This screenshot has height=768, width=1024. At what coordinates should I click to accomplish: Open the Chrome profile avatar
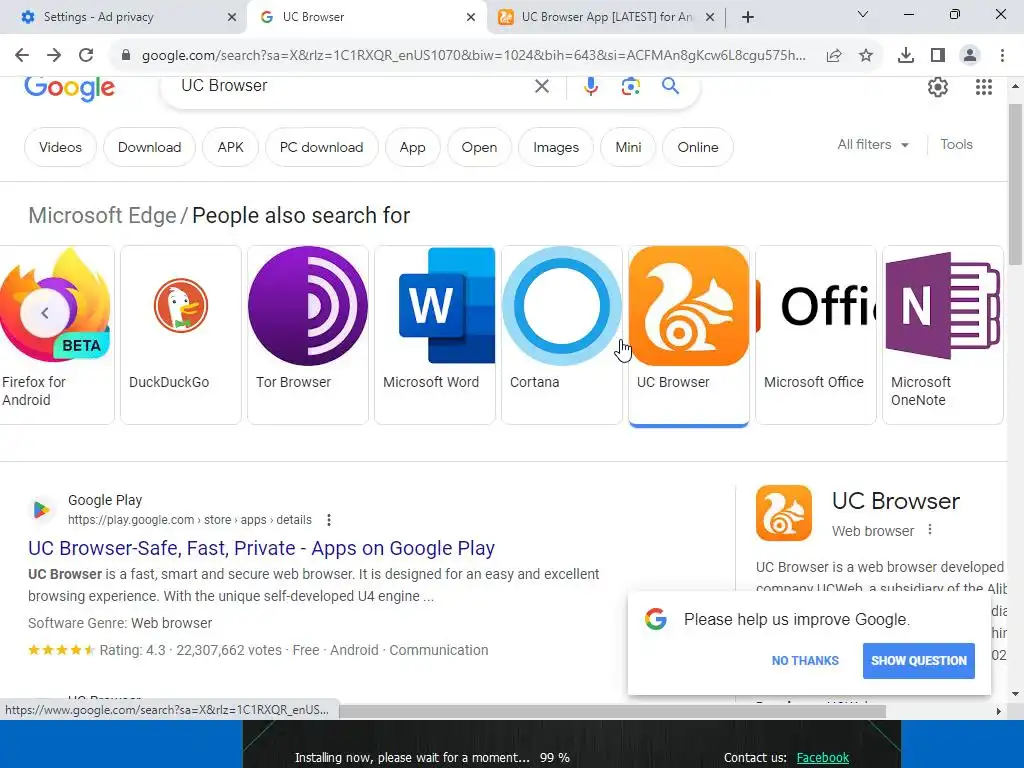[970, 56]
